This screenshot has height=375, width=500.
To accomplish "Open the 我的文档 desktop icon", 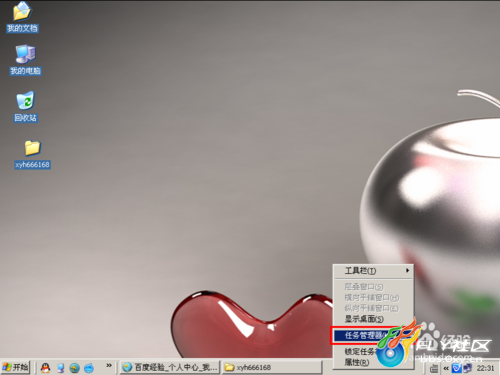I will 22,17.
